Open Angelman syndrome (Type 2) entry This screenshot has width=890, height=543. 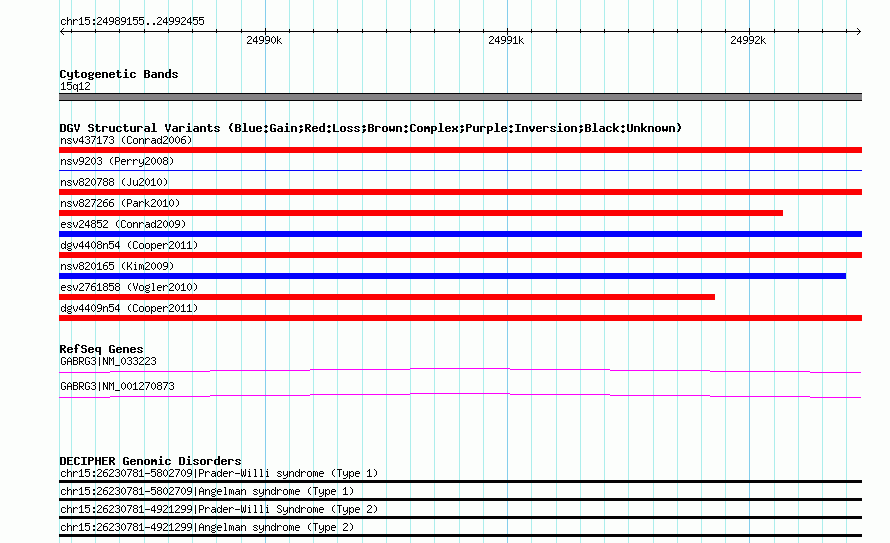pos(207,528)
